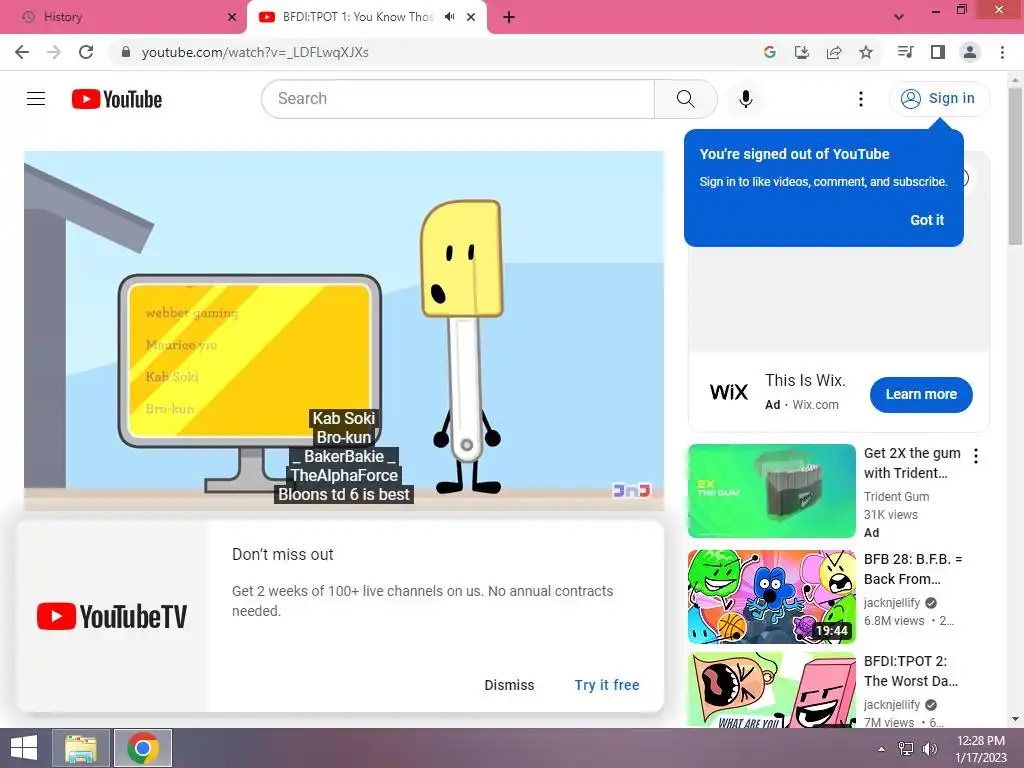Mute tab via speaker icon on BFDI tab

click(449, 17)
